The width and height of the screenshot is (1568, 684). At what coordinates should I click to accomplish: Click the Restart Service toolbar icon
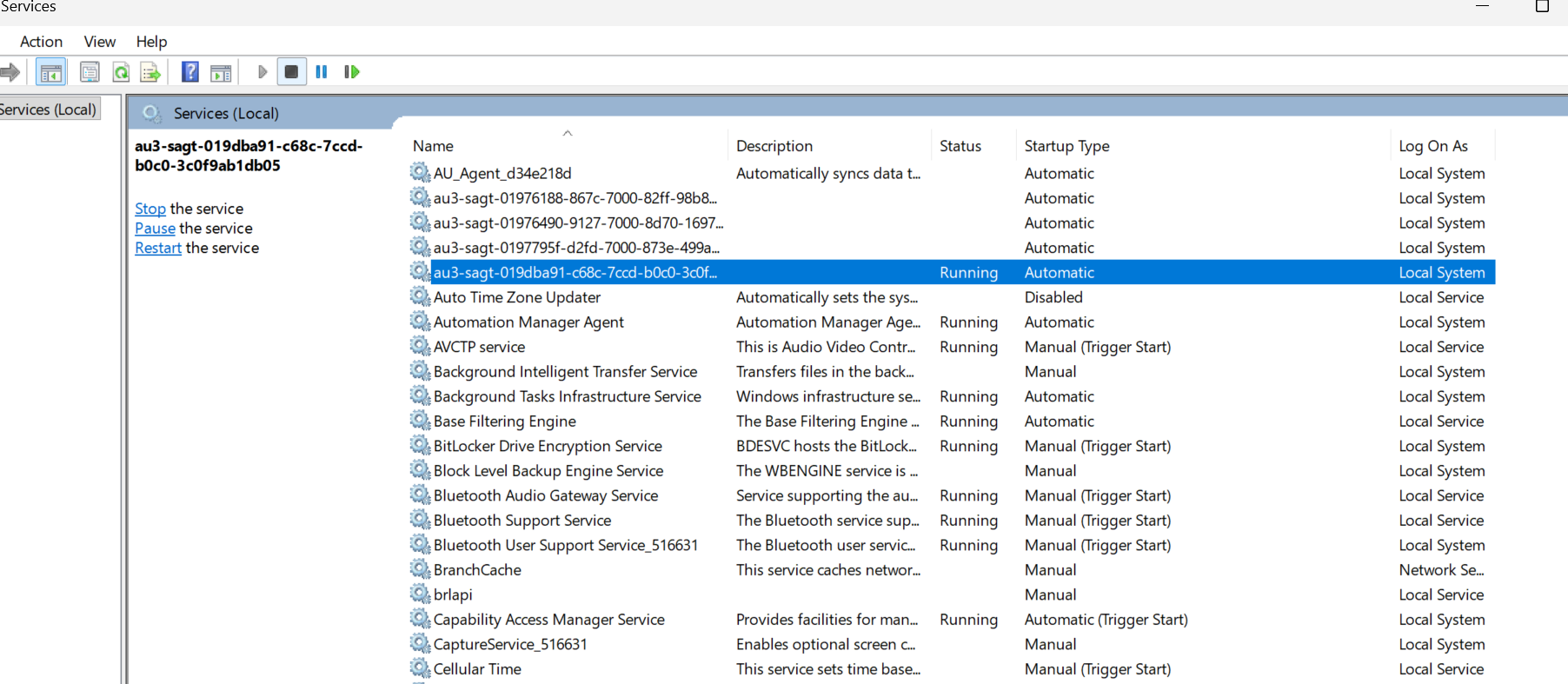352,72
